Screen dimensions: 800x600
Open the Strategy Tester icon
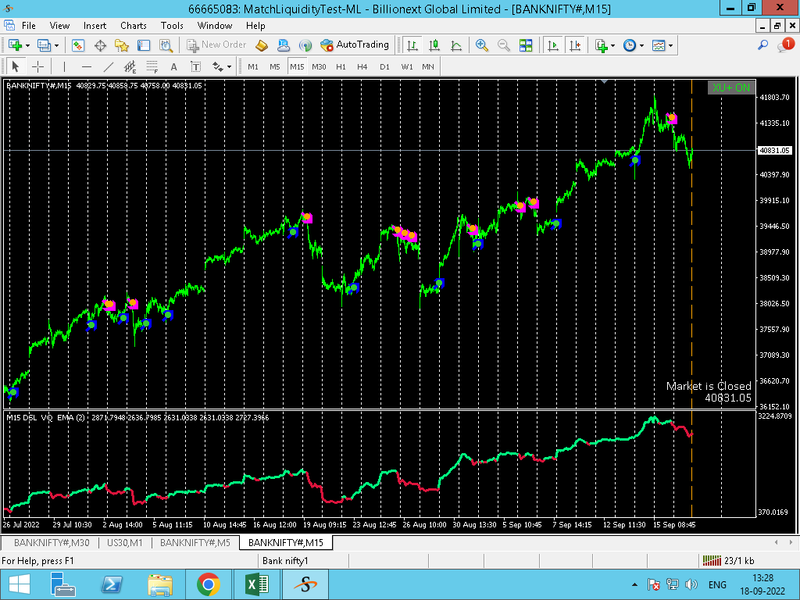pyautogui.click(x=165, y=45)
